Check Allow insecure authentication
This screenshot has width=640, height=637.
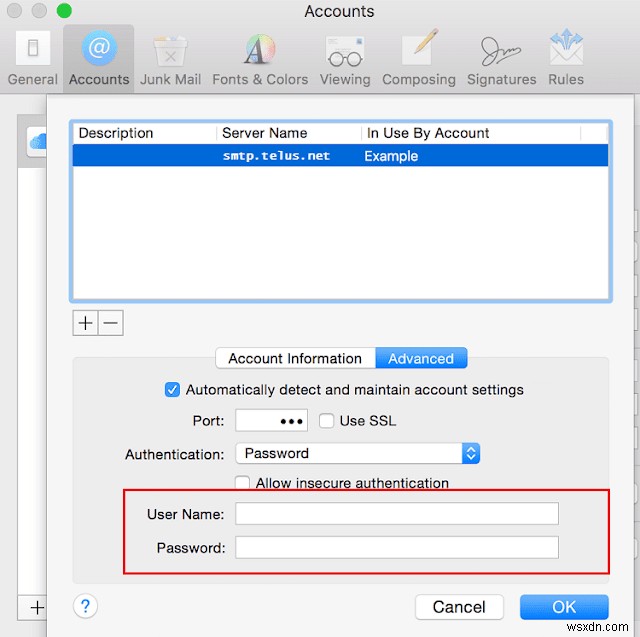point(242,482)
